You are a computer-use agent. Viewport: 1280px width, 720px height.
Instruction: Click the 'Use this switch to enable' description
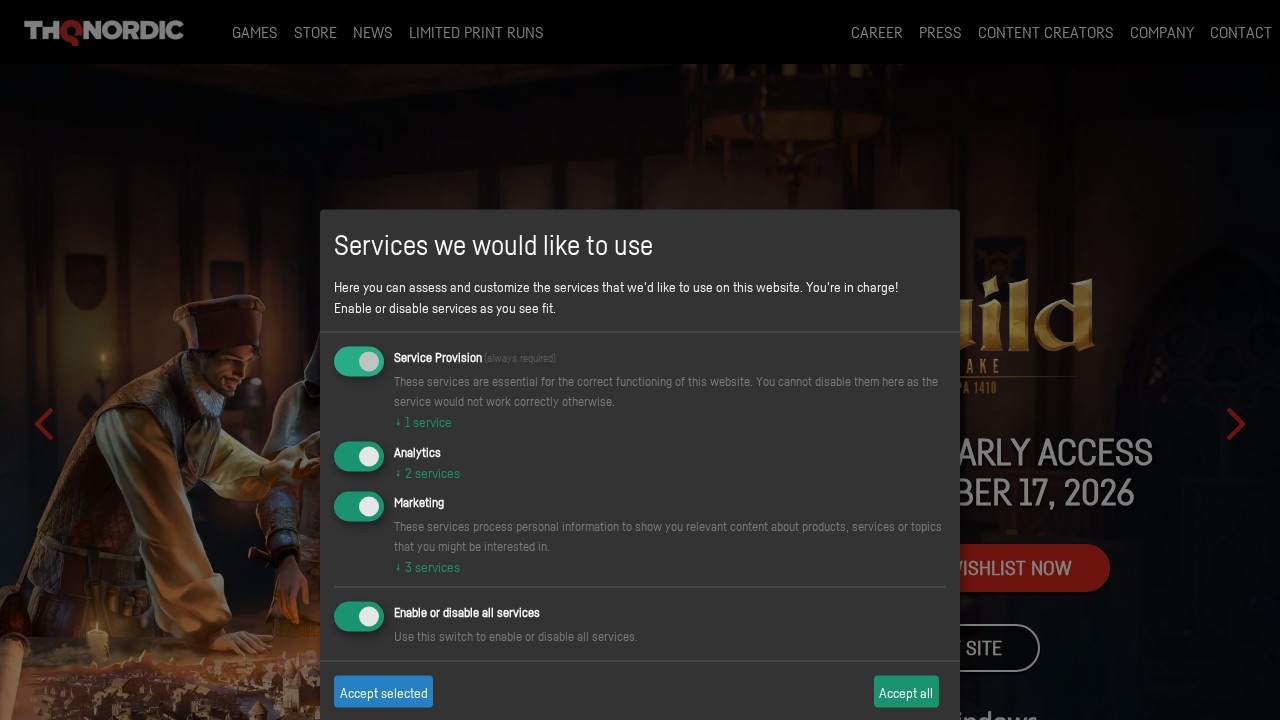pos(515,637)
